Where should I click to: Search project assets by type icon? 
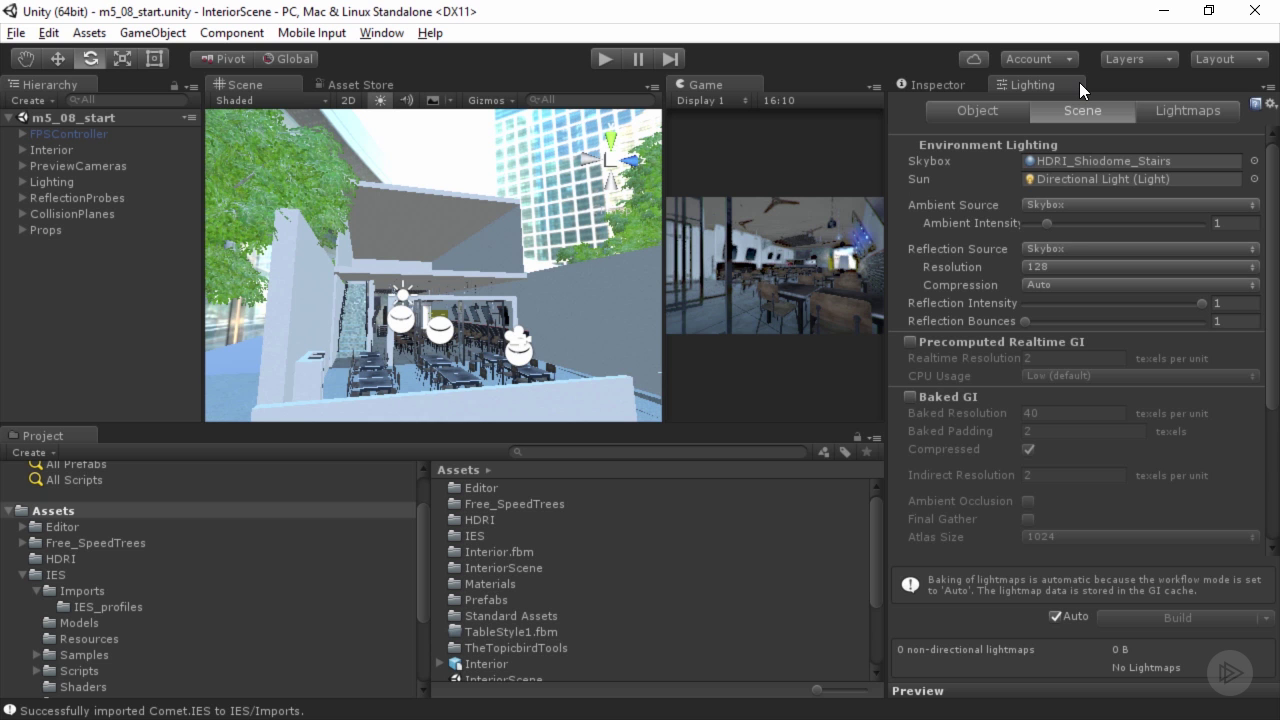coord(824,452)
